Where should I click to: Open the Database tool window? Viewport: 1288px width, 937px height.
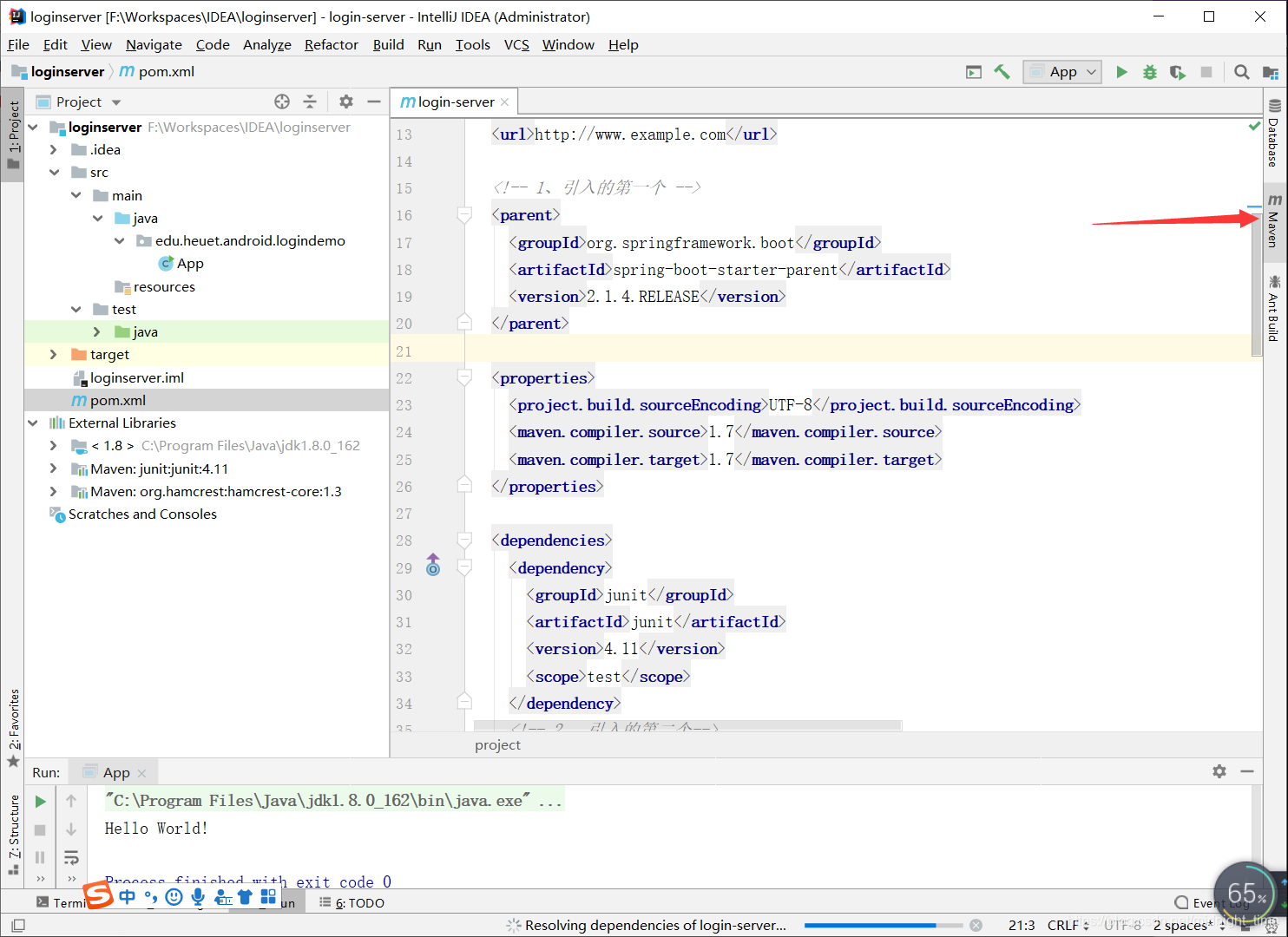(x=1273, y=133)
